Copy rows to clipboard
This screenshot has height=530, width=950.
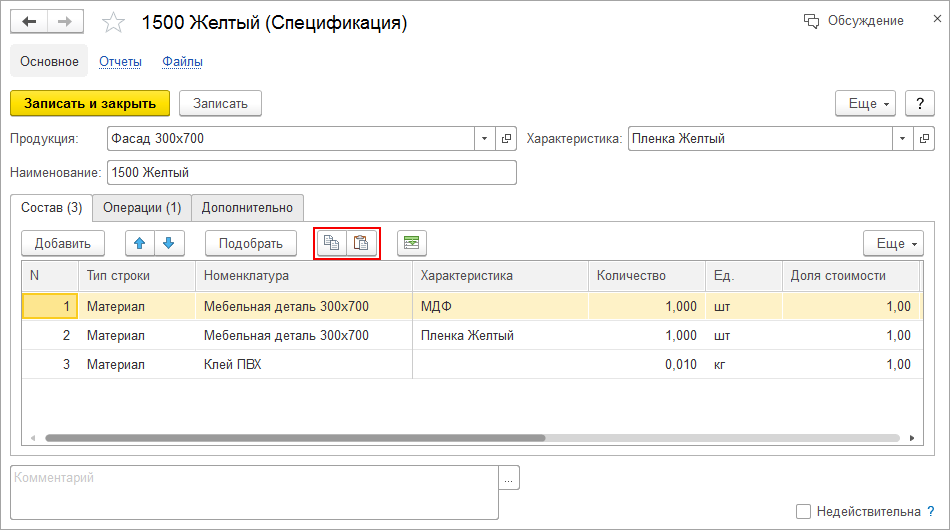point(331,243)
